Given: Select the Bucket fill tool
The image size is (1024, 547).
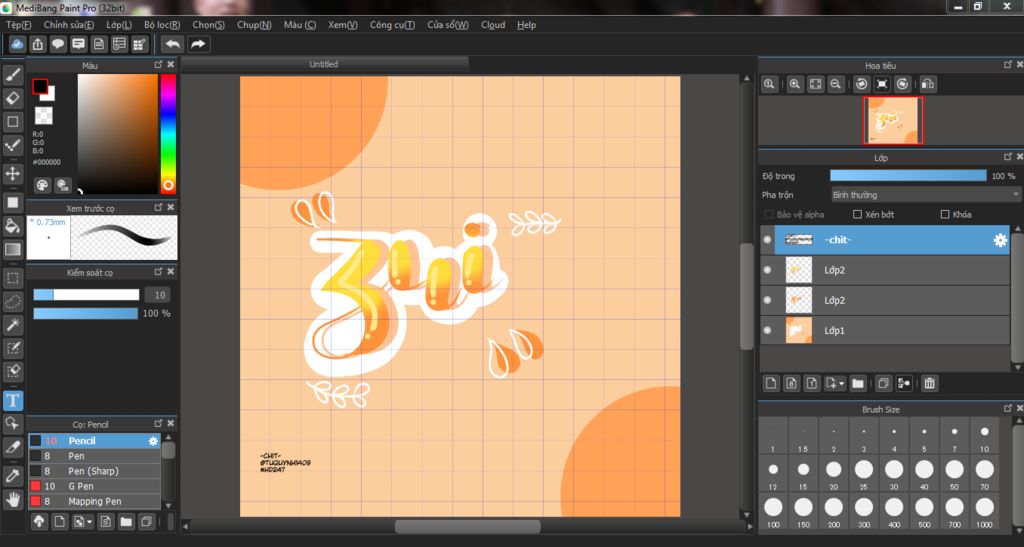Looking at the screenshot, I should pyautogui.click(x=12, y=226).
